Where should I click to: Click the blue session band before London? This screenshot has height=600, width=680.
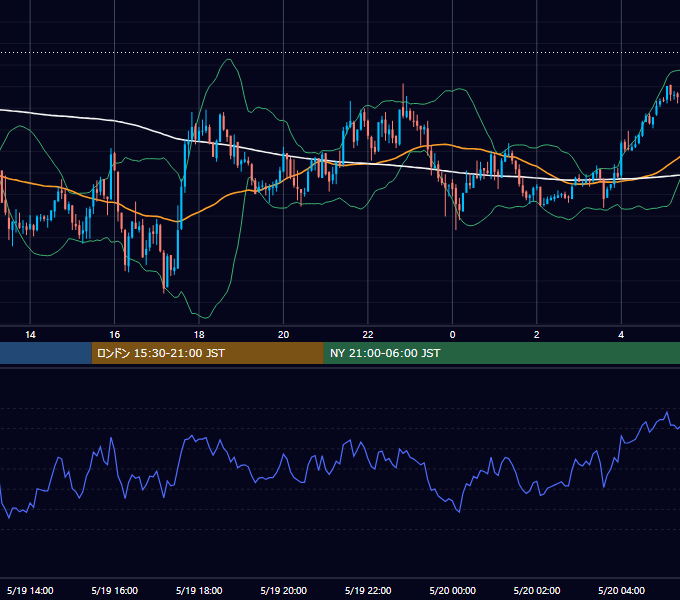[x=46, y=353]
